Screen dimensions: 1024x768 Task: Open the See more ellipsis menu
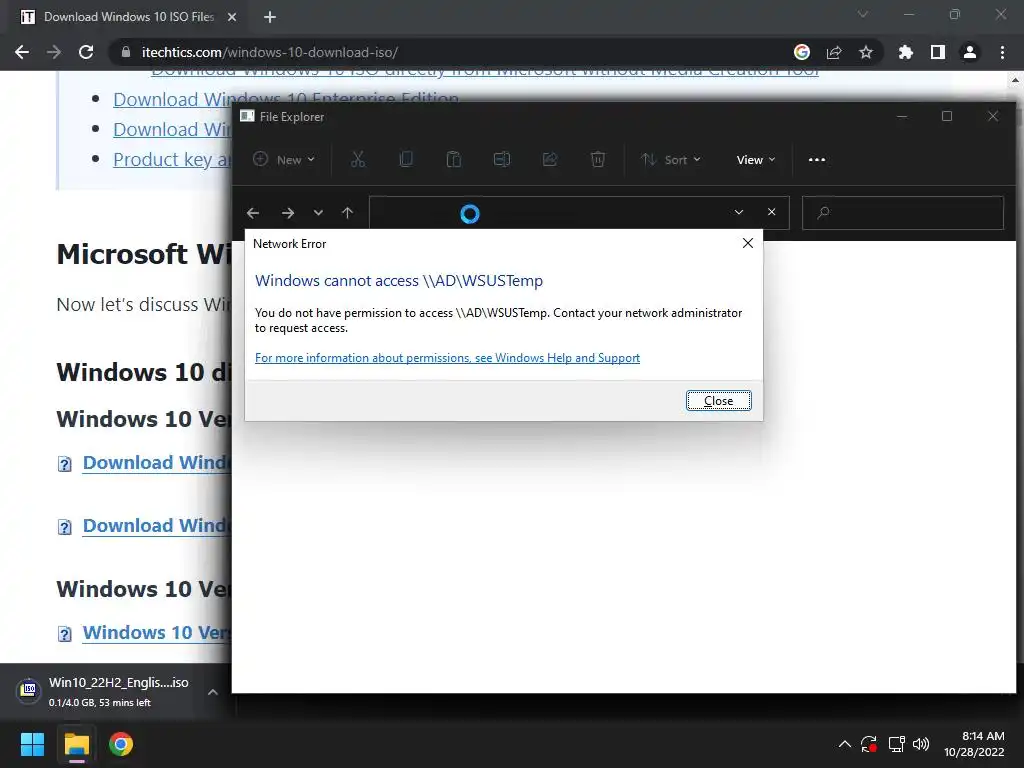click(817, 159)
